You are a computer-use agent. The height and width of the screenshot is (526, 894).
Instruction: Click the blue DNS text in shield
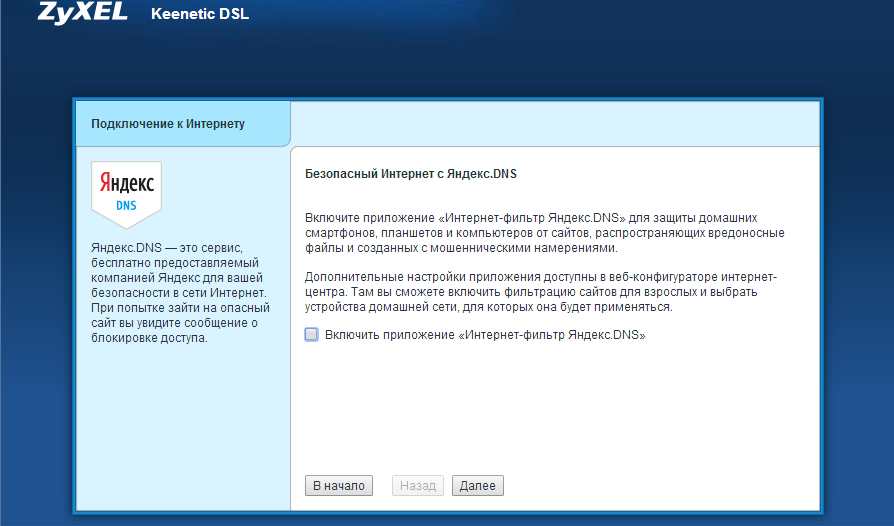(126, 205)
